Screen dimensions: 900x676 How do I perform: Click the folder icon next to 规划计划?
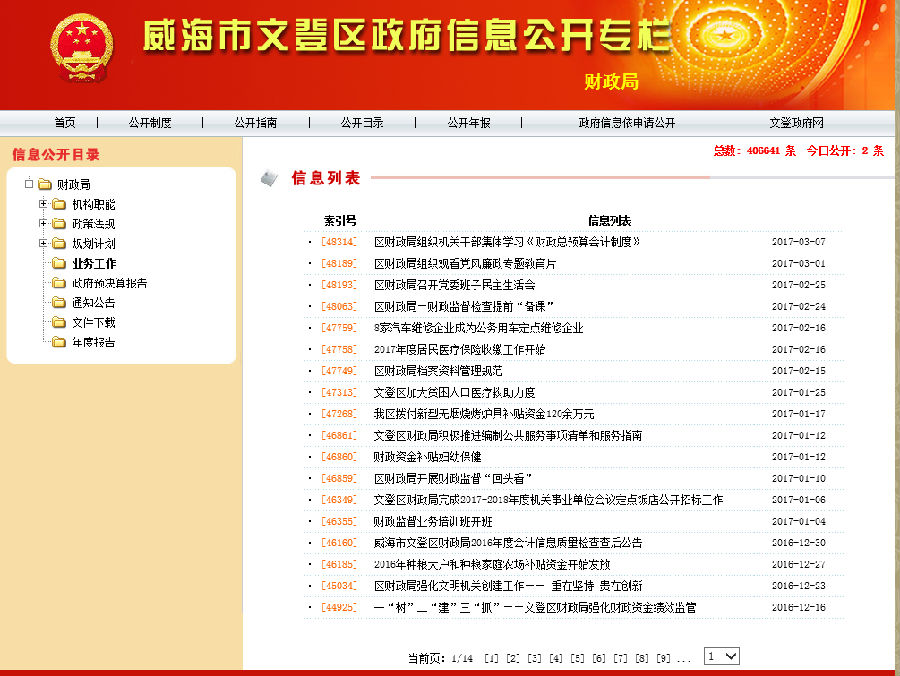click(60, 244)
